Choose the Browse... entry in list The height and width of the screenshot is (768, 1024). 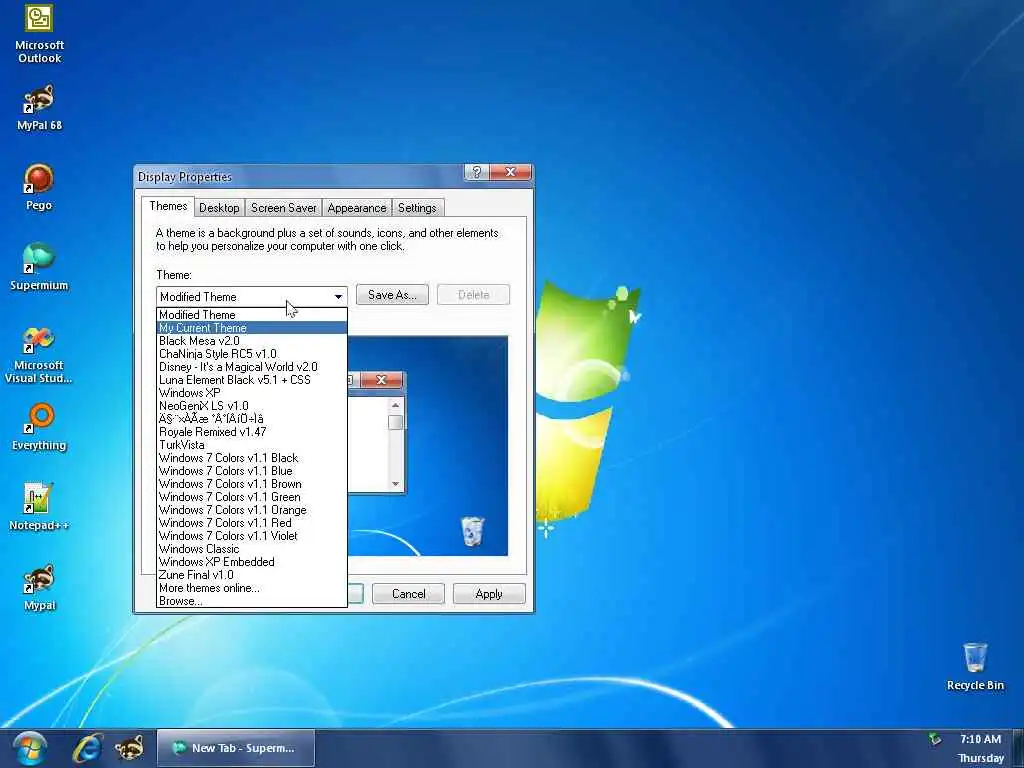(x=252, y=601)
